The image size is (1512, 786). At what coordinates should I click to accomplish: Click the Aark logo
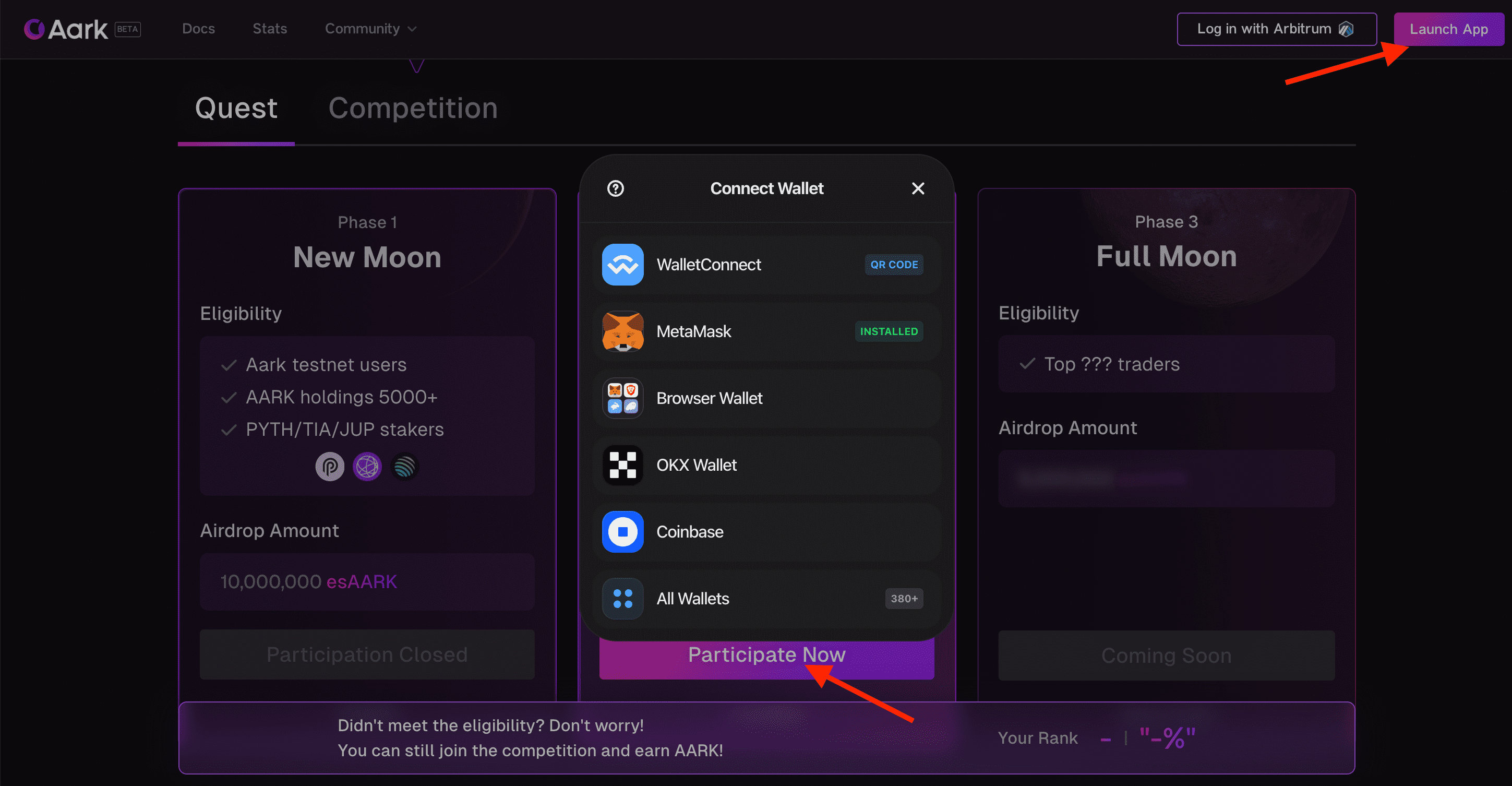66,29
